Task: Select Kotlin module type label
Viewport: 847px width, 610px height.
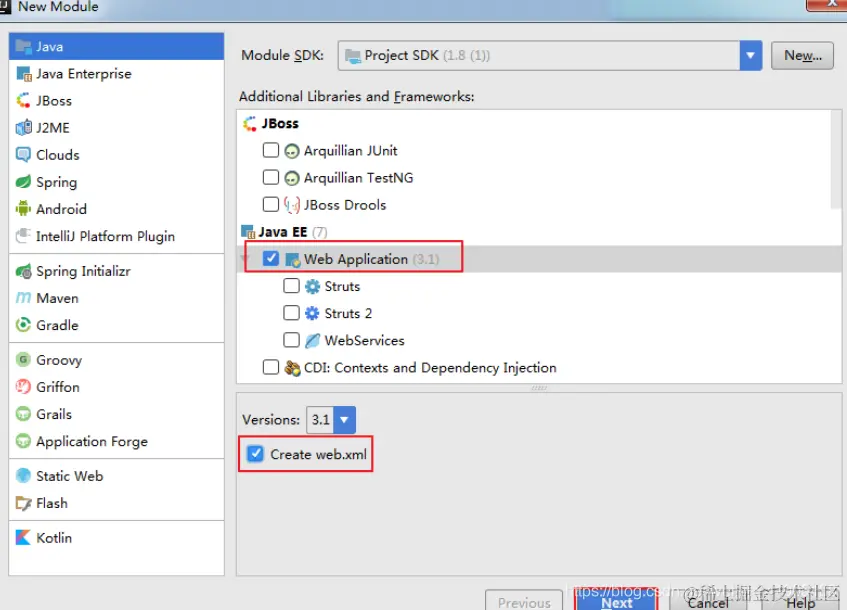Action: [x=54, y=538]
